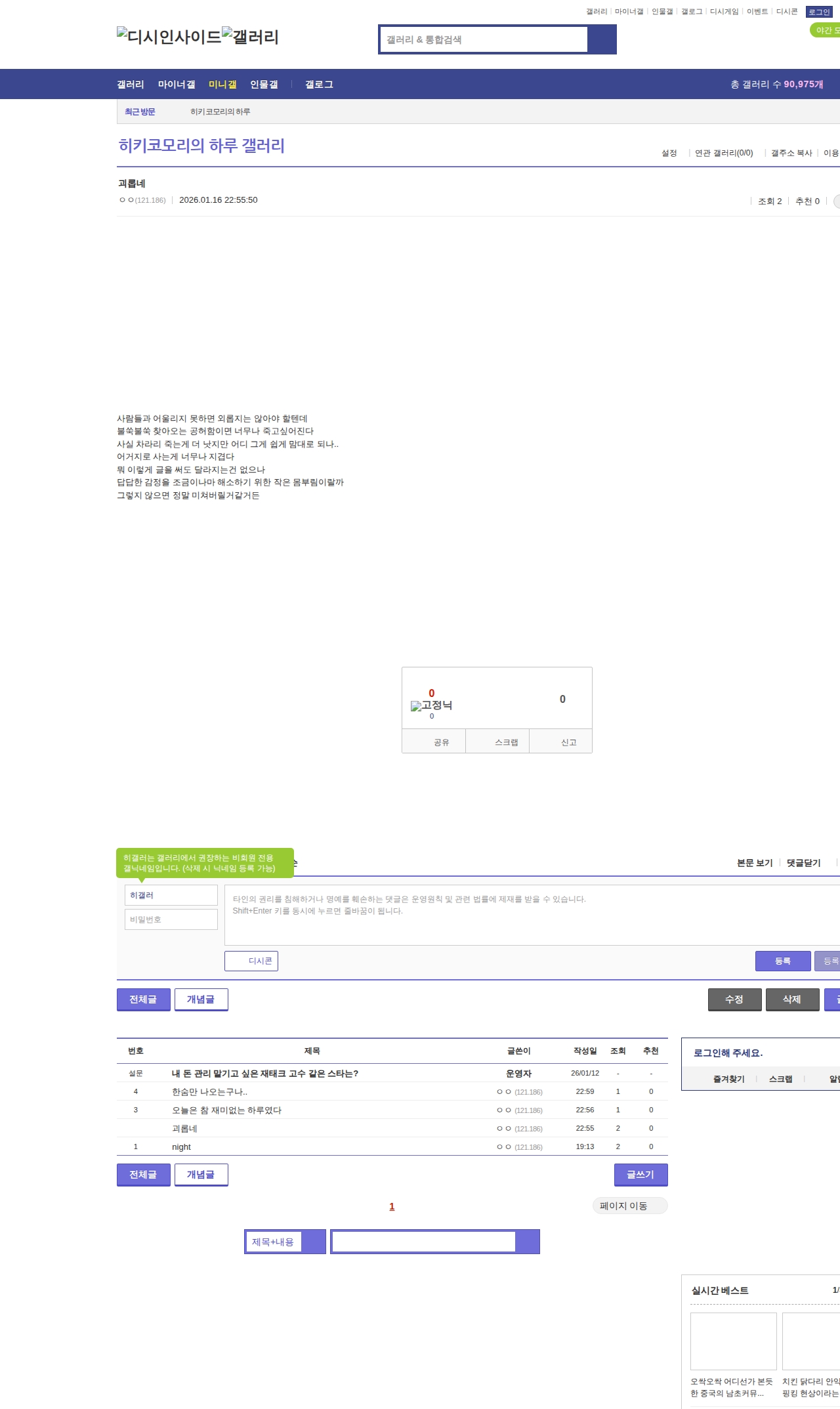Click 로그인해 주세요. in the side box
This screenshot has height=1409, width=840.
[728, 1053]
